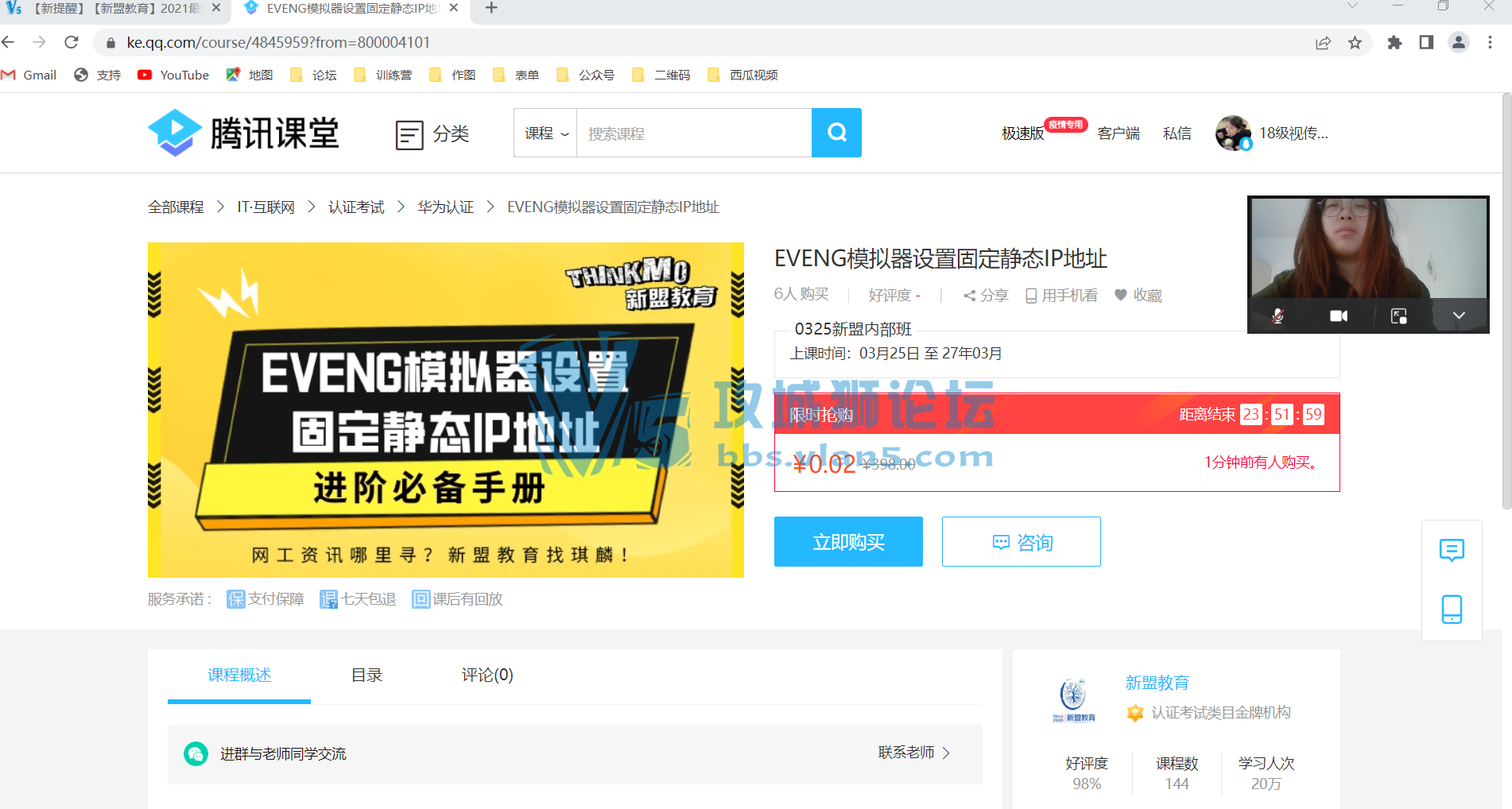Click the Tencent Classroom logo
Screen dimensions: 1512x809
244,133
